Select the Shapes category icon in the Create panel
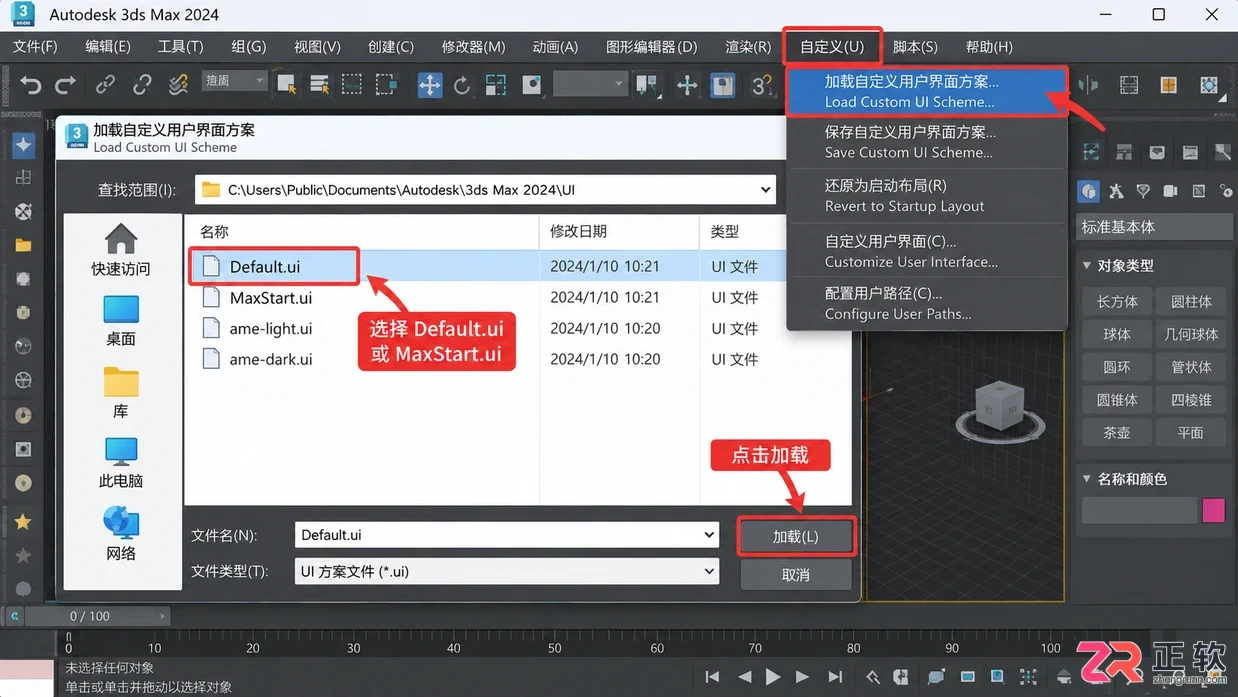The image size is (1238, 697). 1117,191
